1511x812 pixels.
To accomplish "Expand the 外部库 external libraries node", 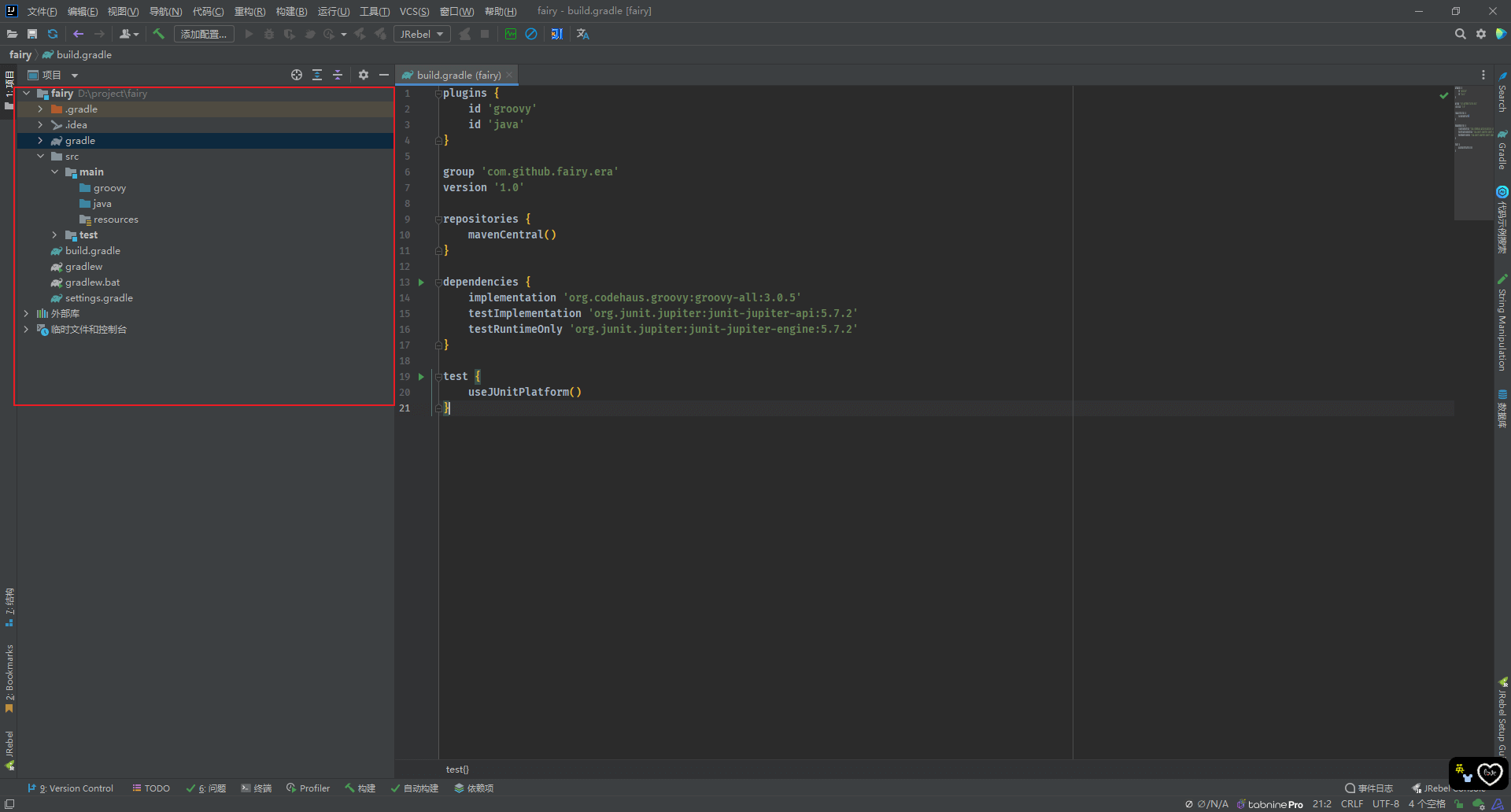I will tap(26, 313).
